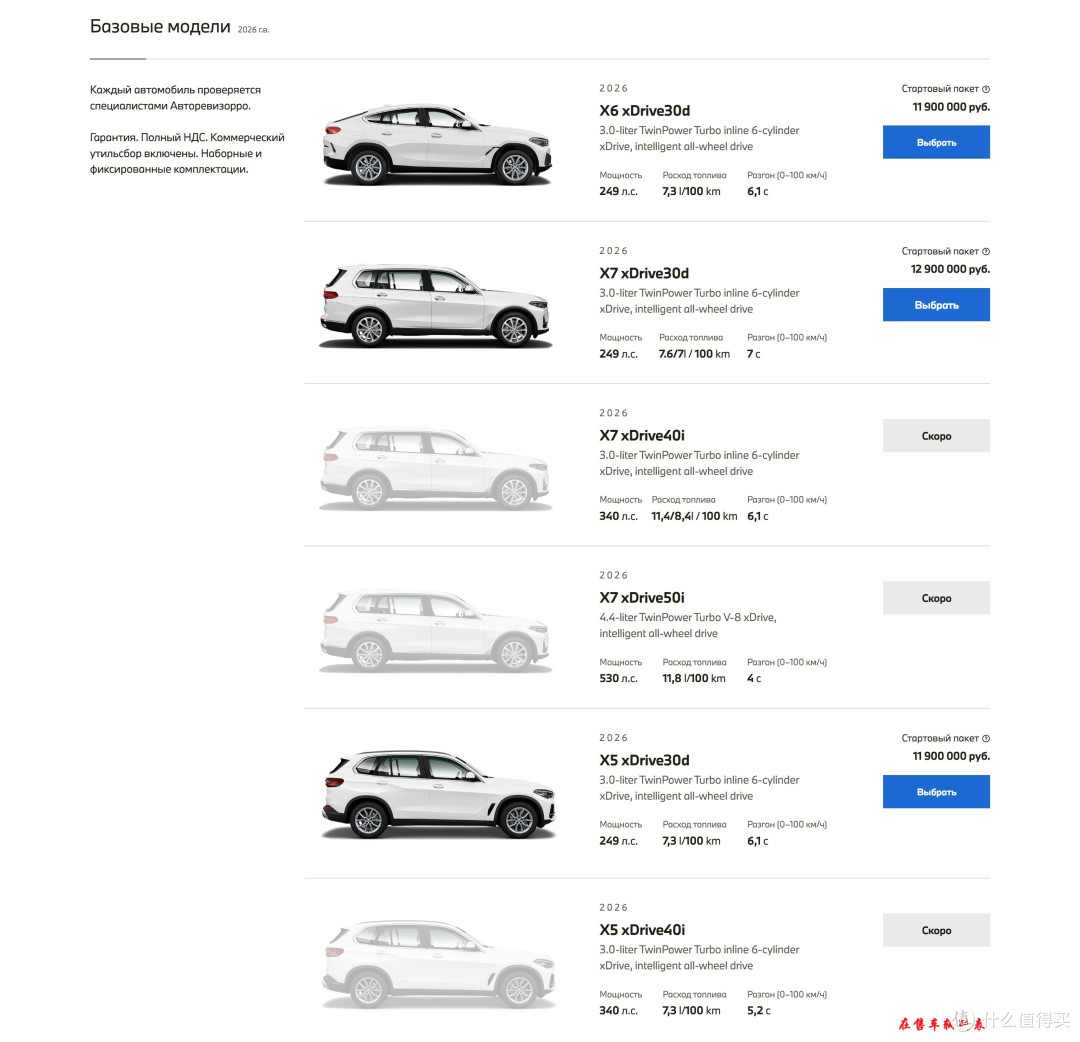Viewport: 1080px width, 1042px height.
Task: Pick the X5 xDrive30d Выбрать button
Action: pyautogui.click(x=936, y=791)
